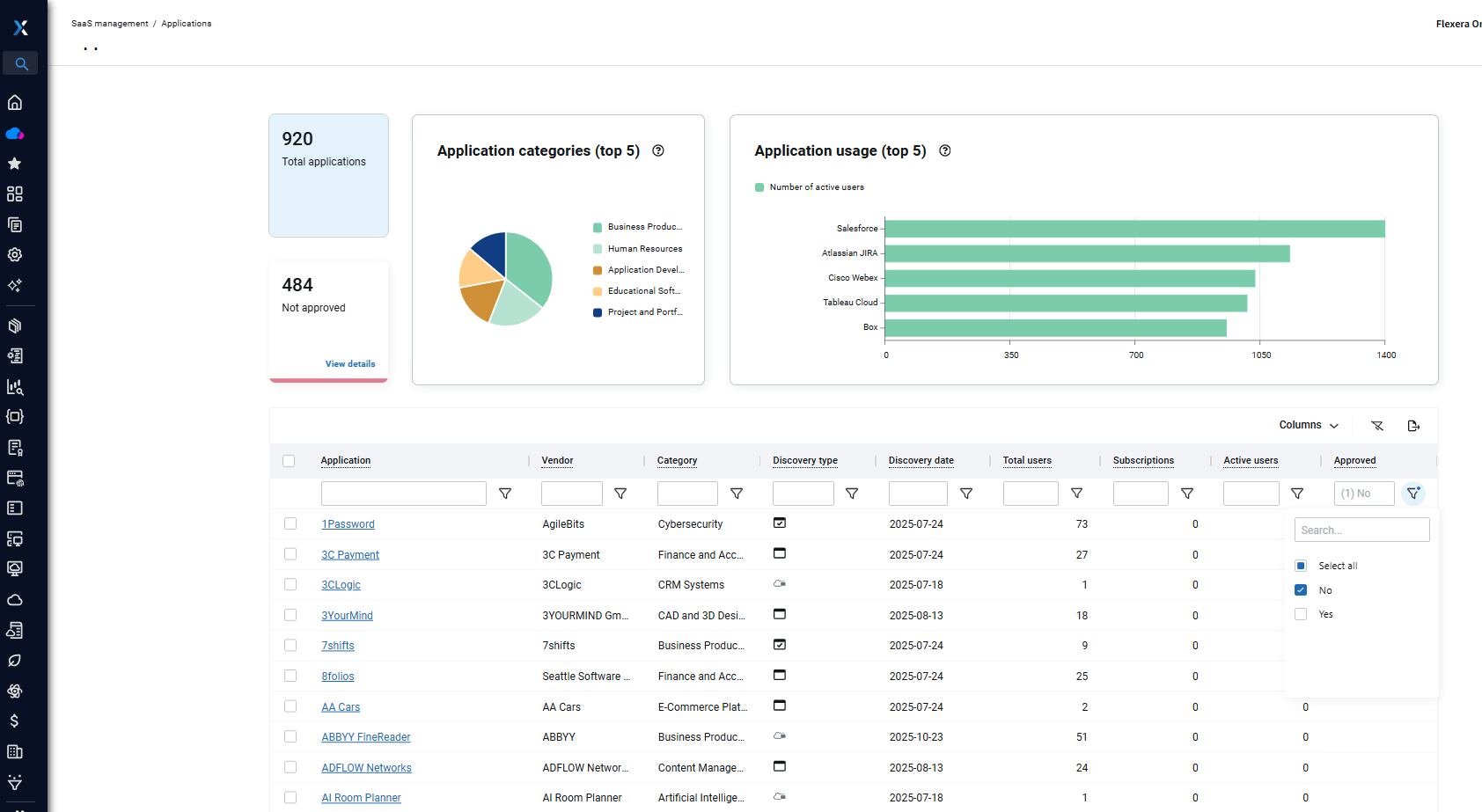This screenshot has width=1482, height=812.
Task: Uncheck the No option in Approved filter
Action: [1301, 590]
